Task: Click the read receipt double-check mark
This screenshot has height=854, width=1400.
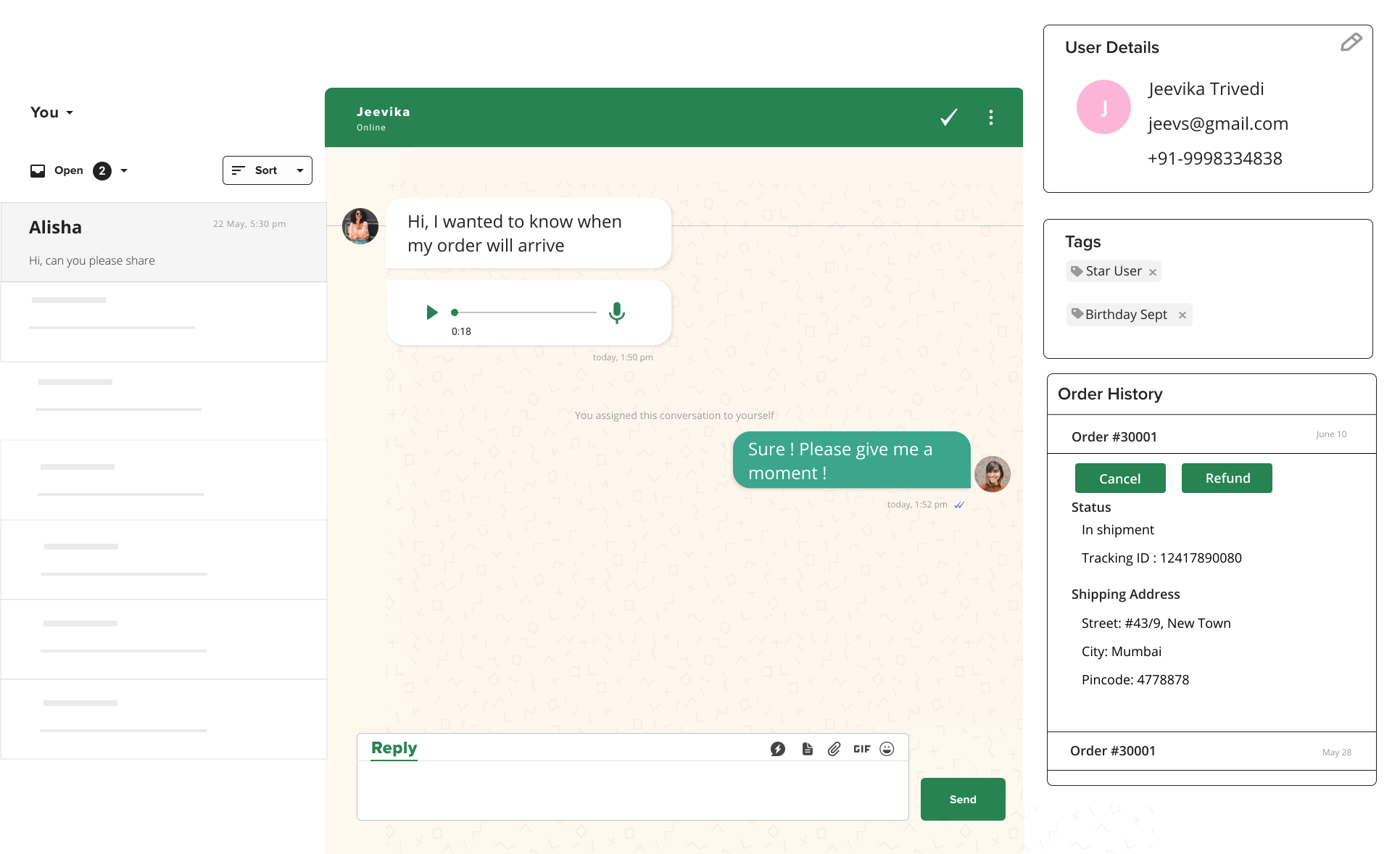Action: (x=959, y=505)
